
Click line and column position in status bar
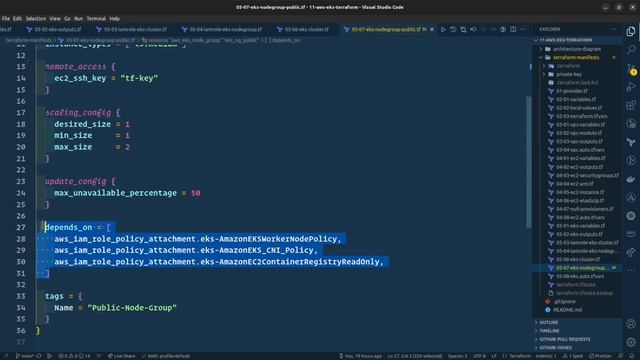click(x=415, y=356)
